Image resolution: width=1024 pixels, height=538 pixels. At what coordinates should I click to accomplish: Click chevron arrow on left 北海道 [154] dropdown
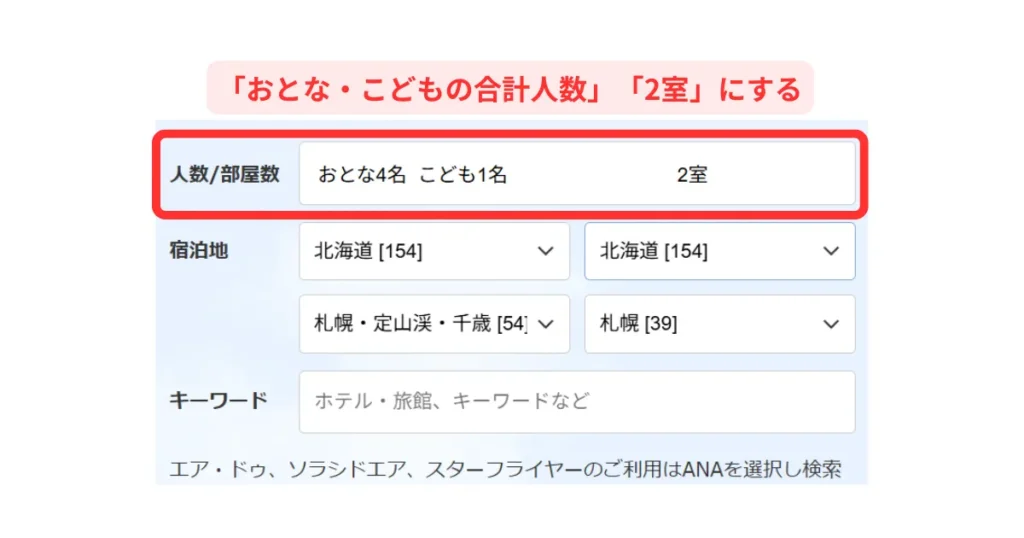[545, 251]
